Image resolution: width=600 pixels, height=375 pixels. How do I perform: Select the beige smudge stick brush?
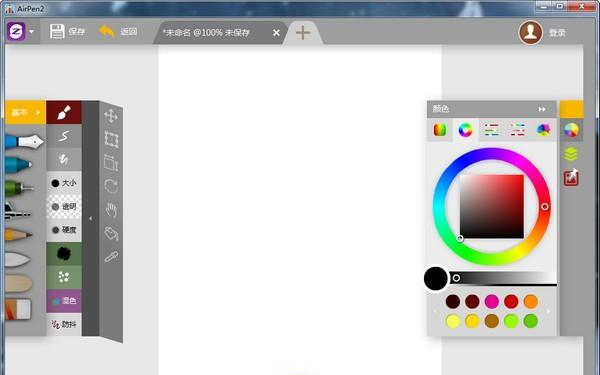coord(18,284)
